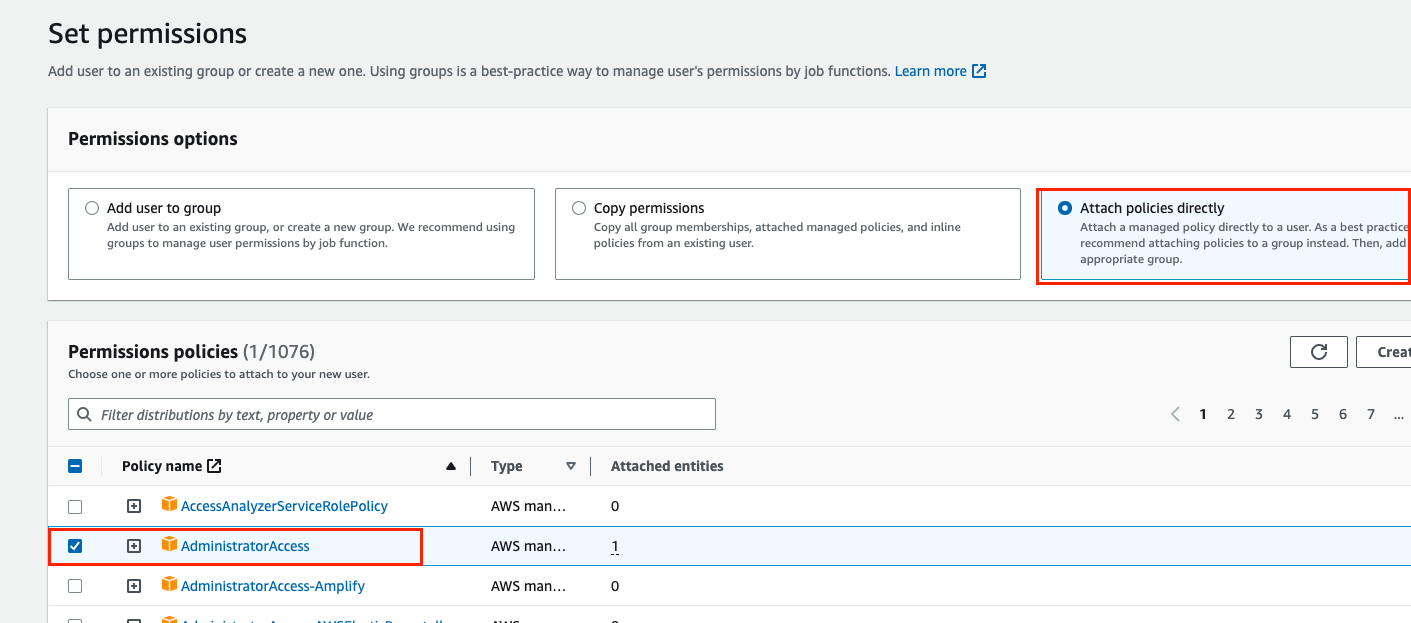Go to page 3 of policies

1259,414
